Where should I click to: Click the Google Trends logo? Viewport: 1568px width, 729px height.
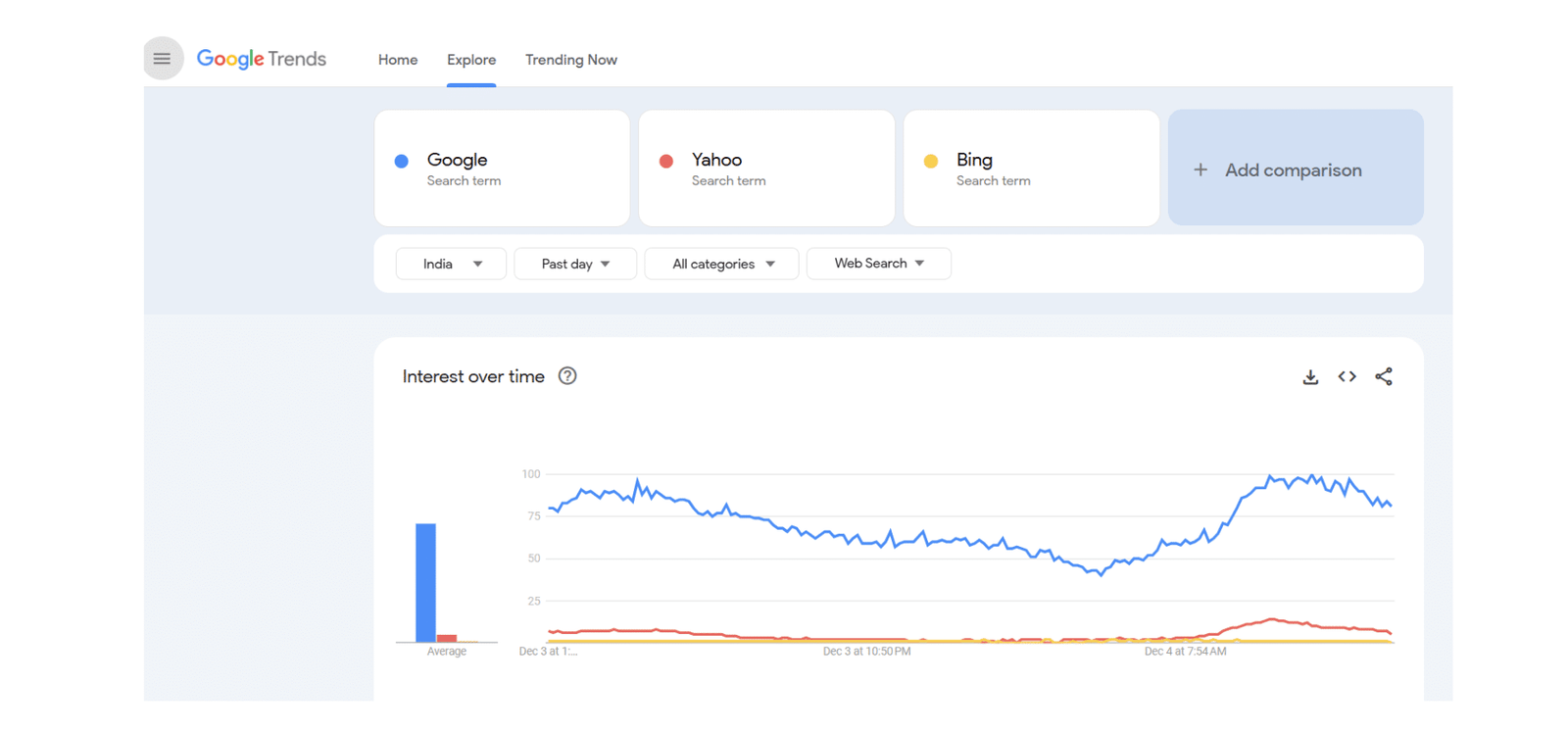pyautogui.click(x=262, y=59)
